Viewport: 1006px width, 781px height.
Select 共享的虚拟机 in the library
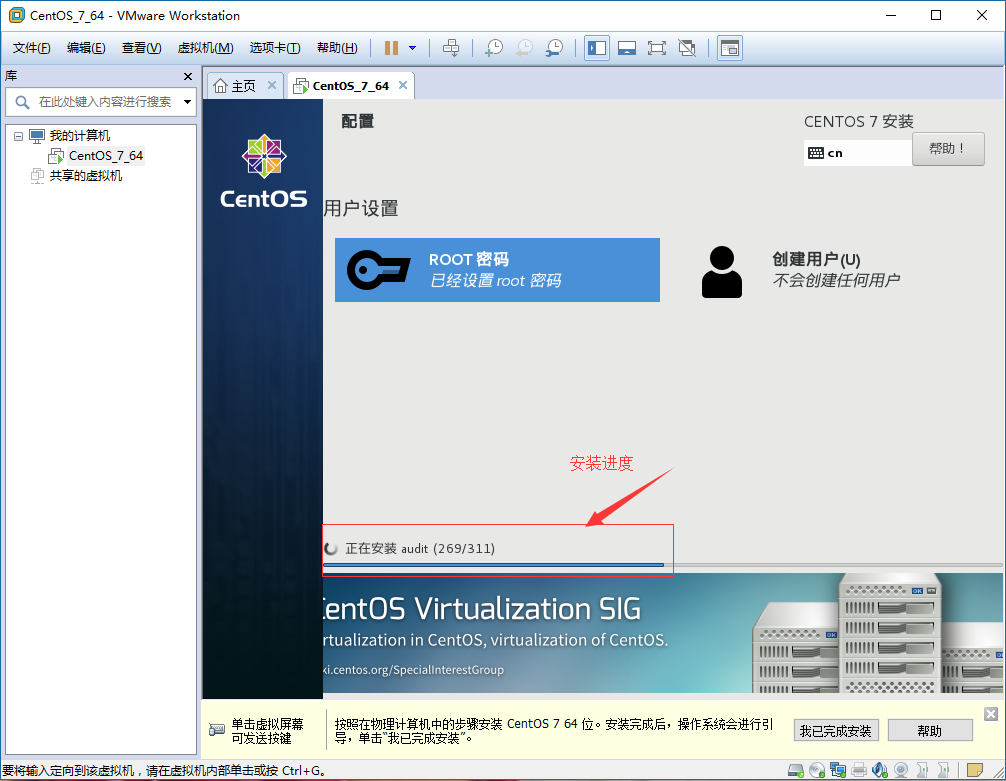point(86,176)
